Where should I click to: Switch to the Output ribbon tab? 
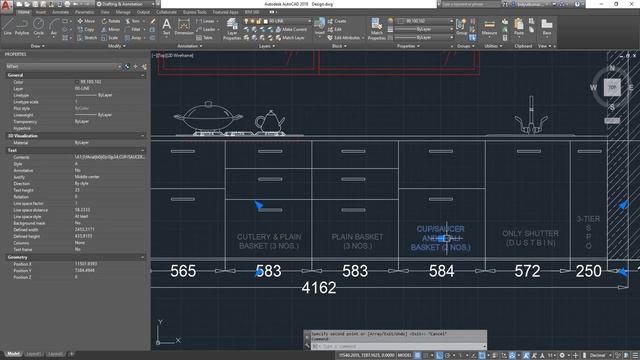pyautogui.click(x=143, y=12)
